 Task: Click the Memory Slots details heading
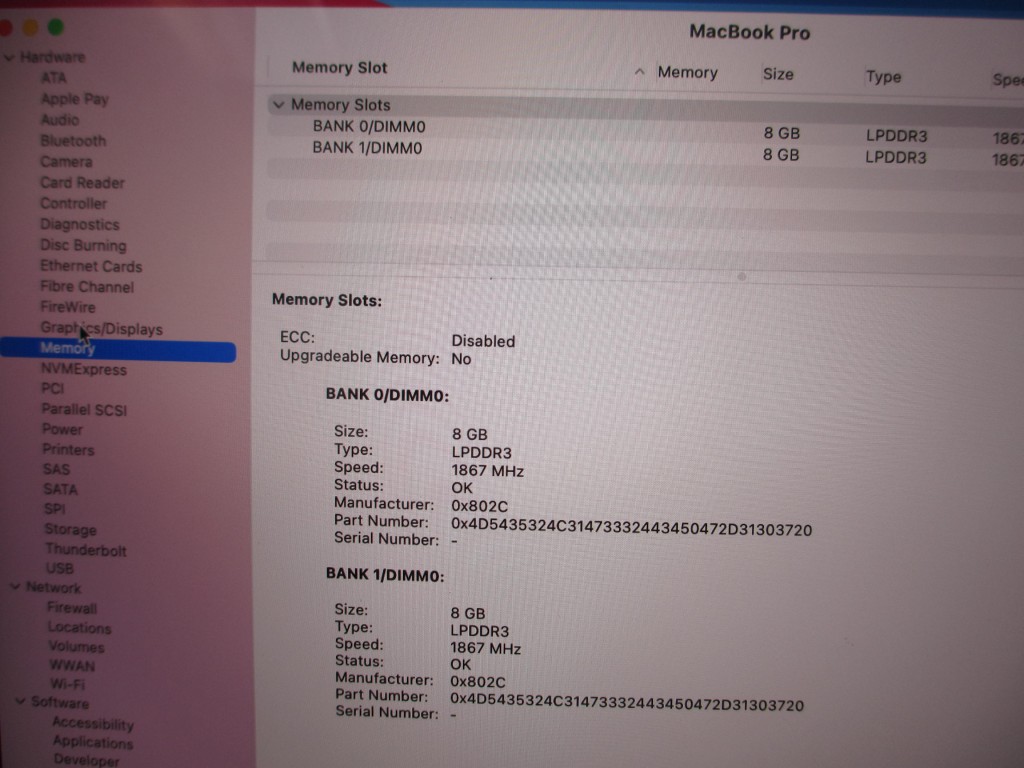pos(327,300)
